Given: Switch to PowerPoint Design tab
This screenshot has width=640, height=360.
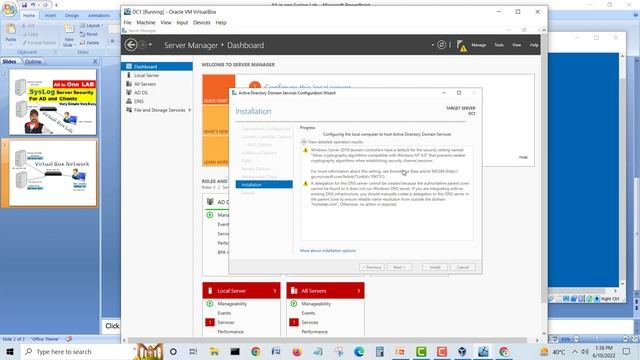Looking at the screenshot, I should (71, 16).
